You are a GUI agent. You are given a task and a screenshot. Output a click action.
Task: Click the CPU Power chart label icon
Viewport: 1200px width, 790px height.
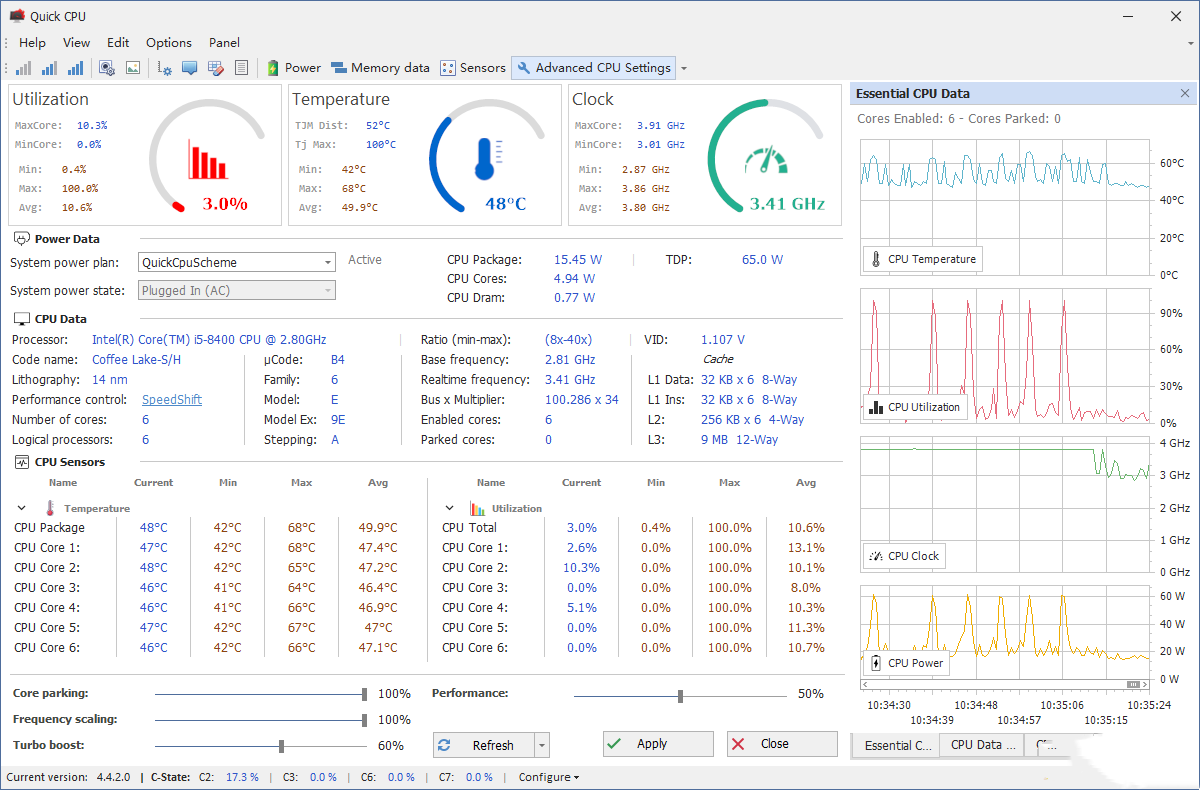click(x=878, y=662)
